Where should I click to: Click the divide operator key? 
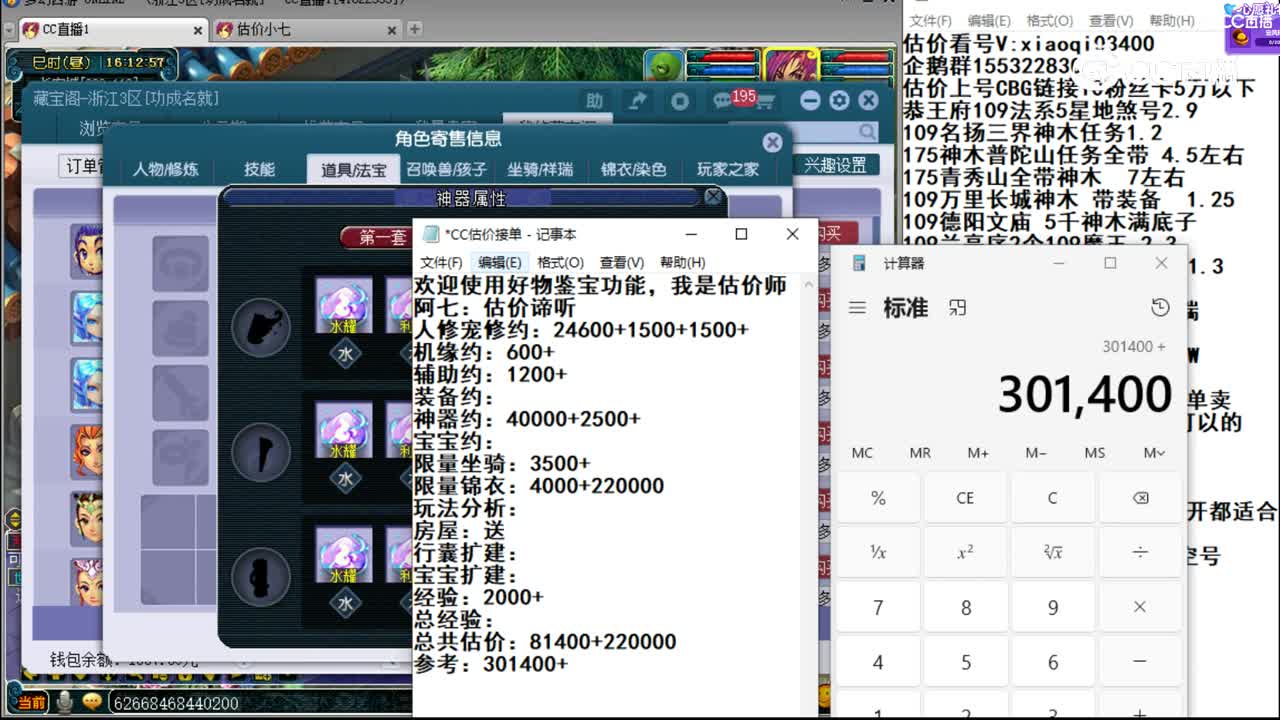[x=1140, y=552]
